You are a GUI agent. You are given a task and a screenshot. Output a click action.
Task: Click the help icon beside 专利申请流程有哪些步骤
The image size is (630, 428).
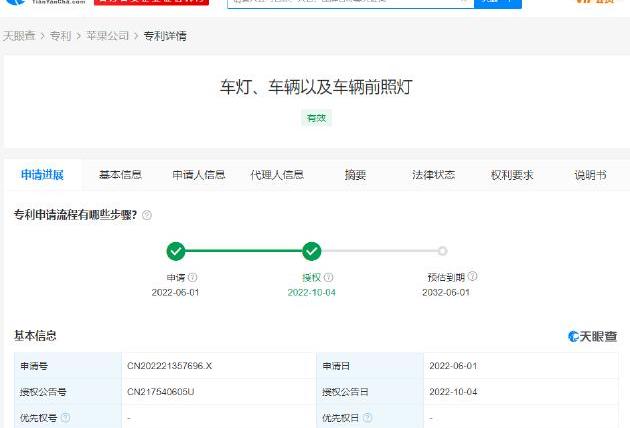click(147, 215)
